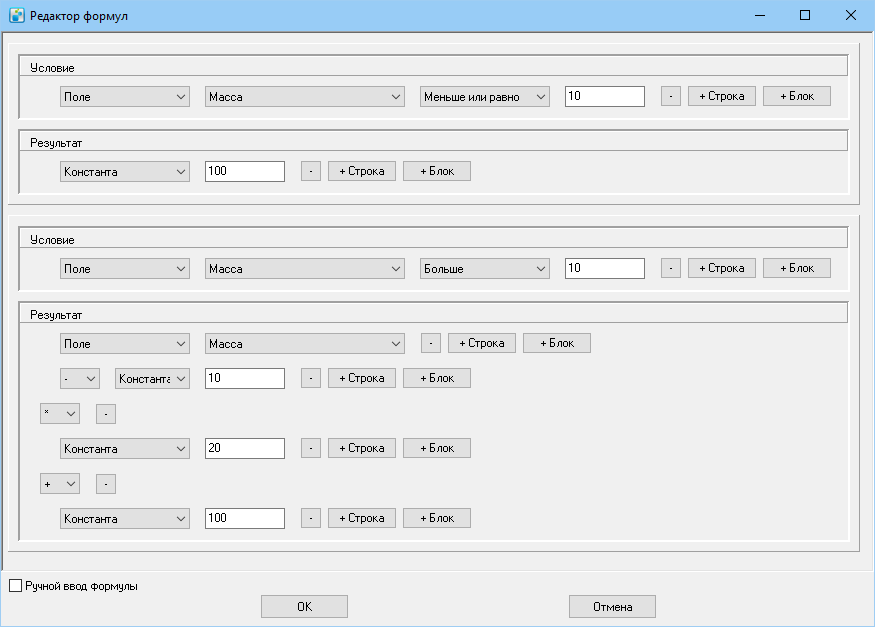Click "+ Блок" next to constant 20
The image size is (875, 627).
437,448
